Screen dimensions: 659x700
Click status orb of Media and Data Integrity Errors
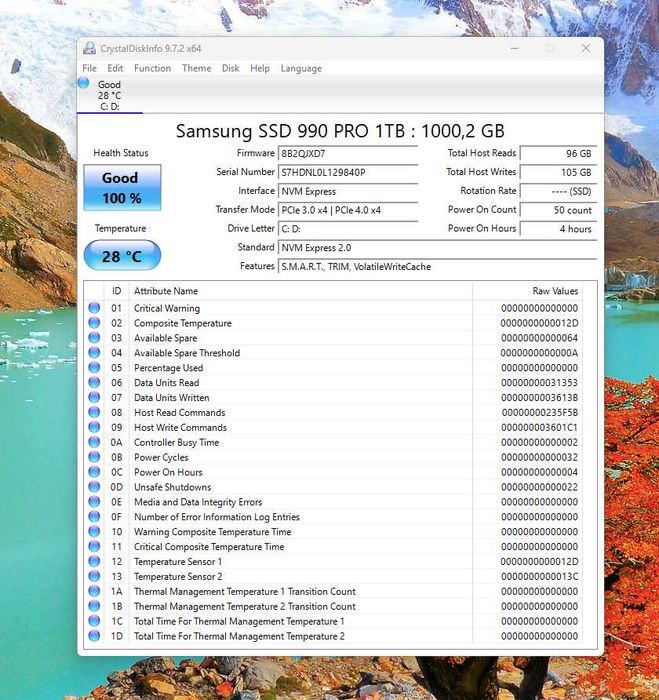pos(94,501)
